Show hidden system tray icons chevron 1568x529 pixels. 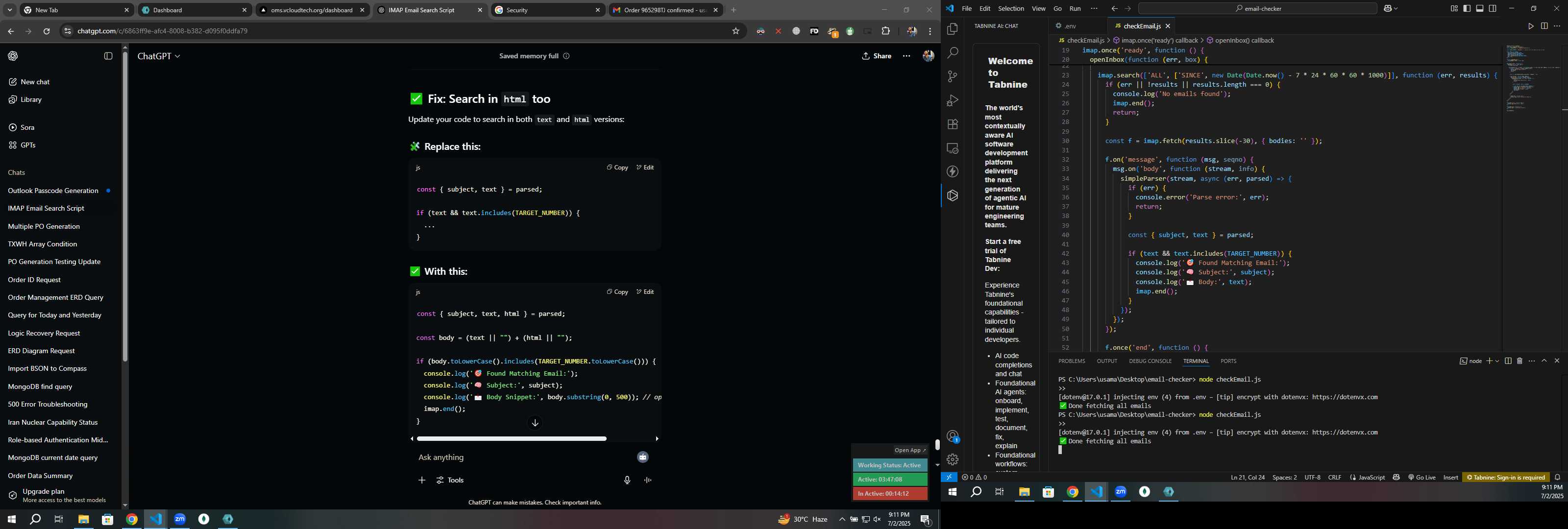coord(842,519)
